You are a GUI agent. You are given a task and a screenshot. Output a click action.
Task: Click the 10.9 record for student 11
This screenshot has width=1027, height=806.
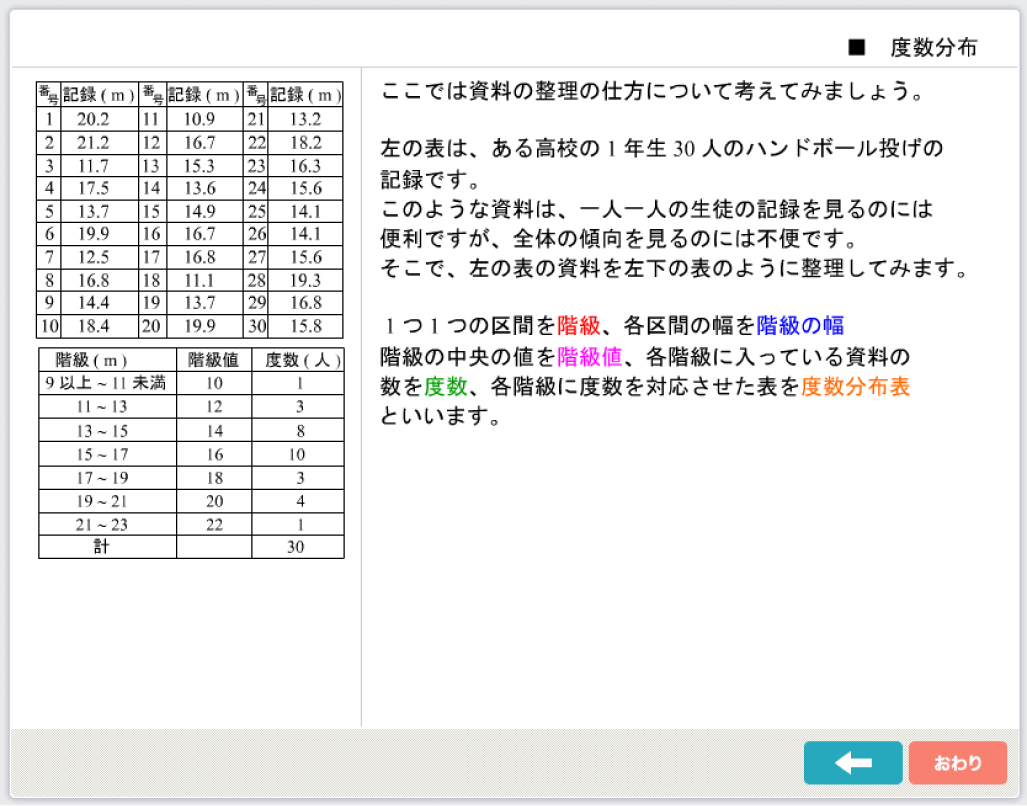tap(199, 119)
